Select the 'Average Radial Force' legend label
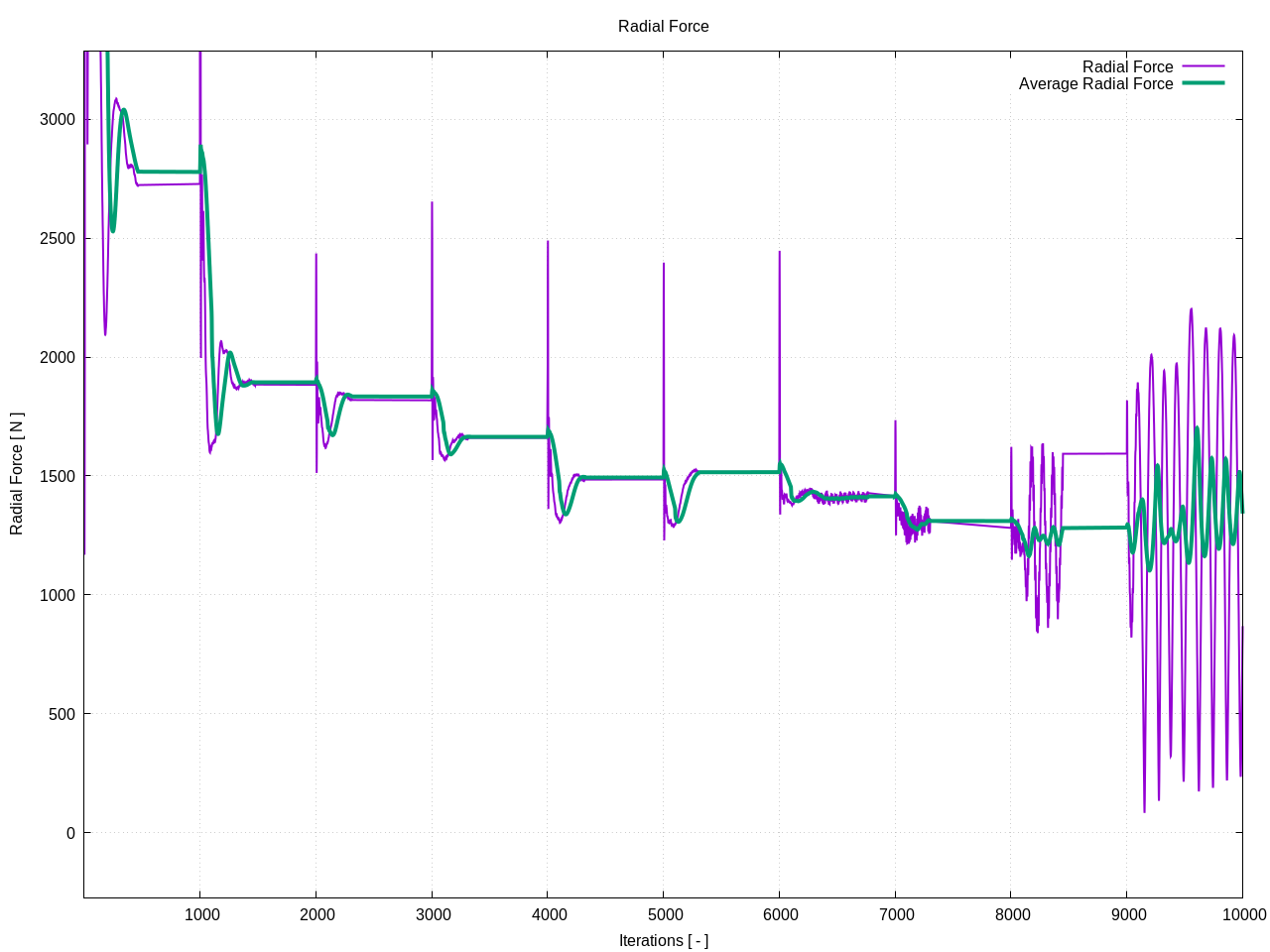 (1095, 84)
